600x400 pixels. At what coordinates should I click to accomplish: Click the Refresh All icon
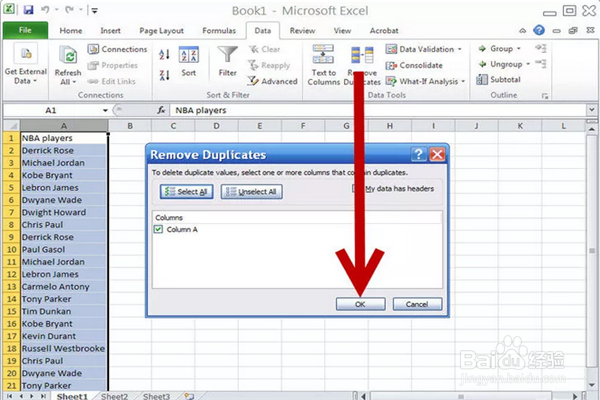pos(68,56)
